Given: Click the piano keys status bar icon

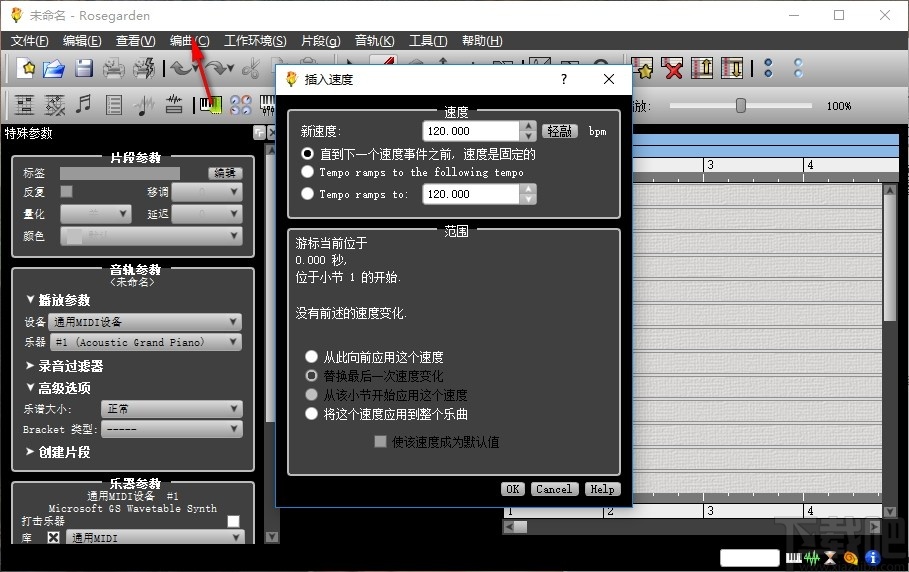Looking at the screenshot, I should pyautogui.click(x=794, y=558).
